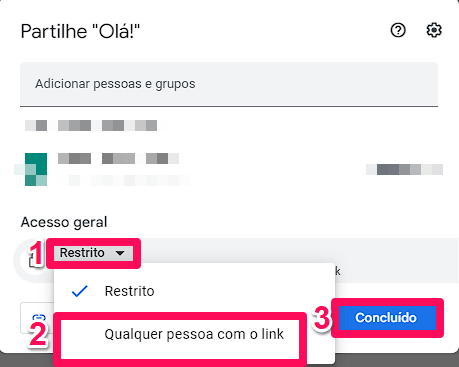Screen dimensions: 459x367
Task: Open sharing settings gear icon
Action: click(x=434, y=30)
